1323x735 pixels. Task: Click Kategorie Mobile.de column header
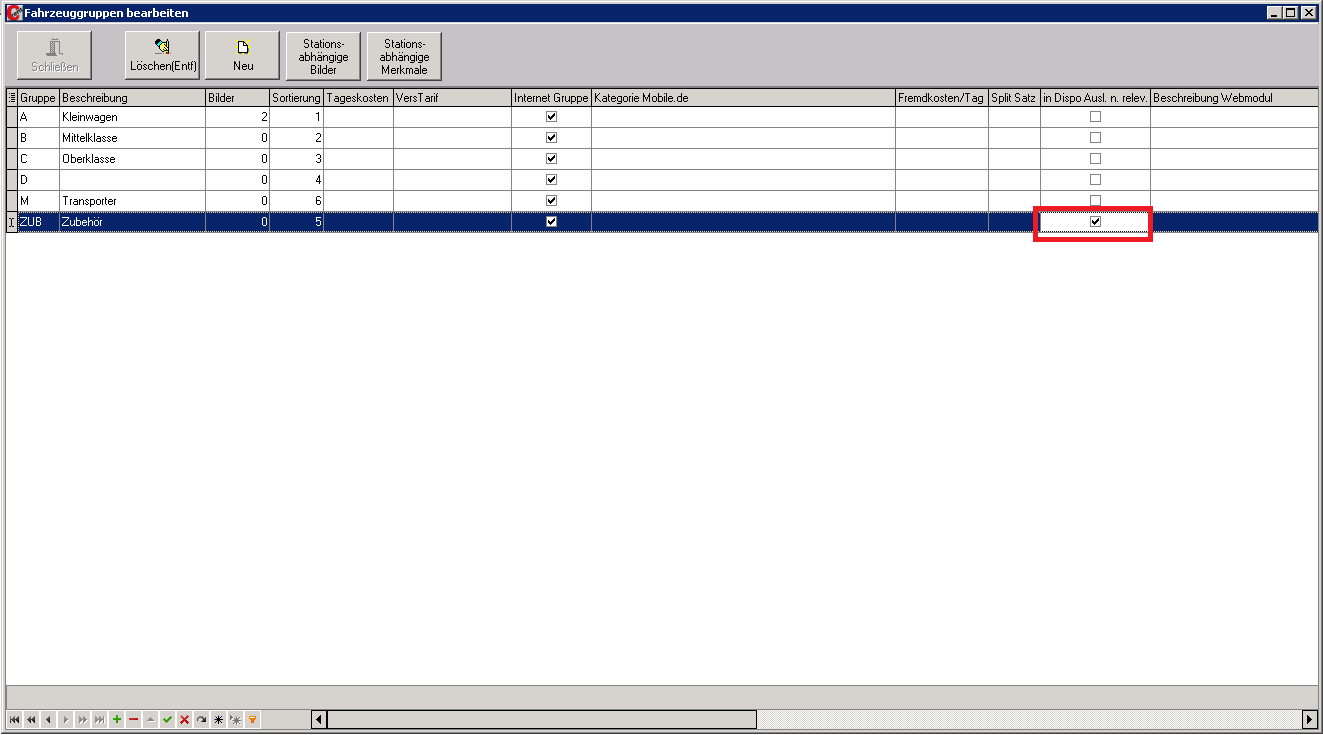coord(743,98)
